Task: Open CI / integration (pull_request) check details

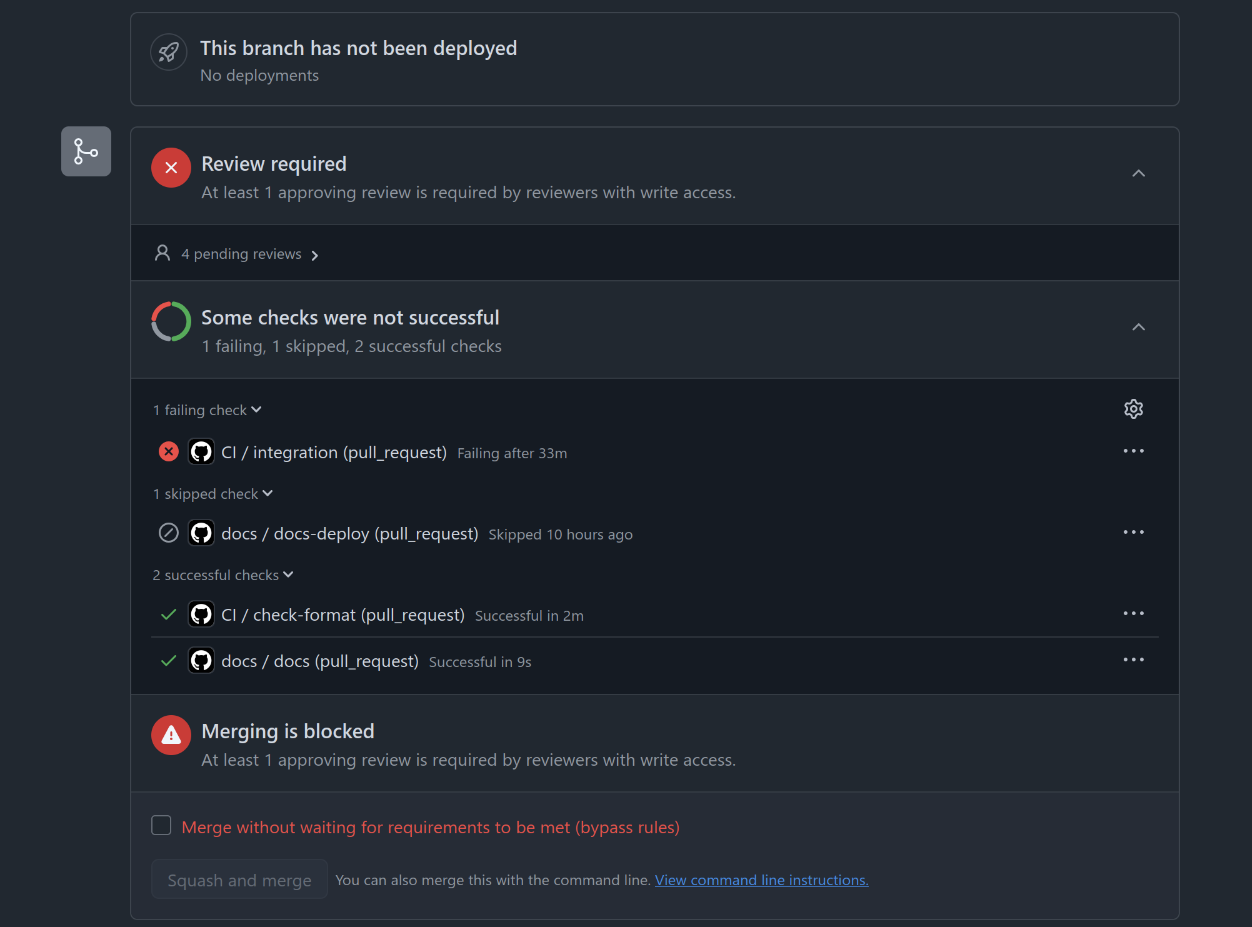Action: click(x=334, y=452)
